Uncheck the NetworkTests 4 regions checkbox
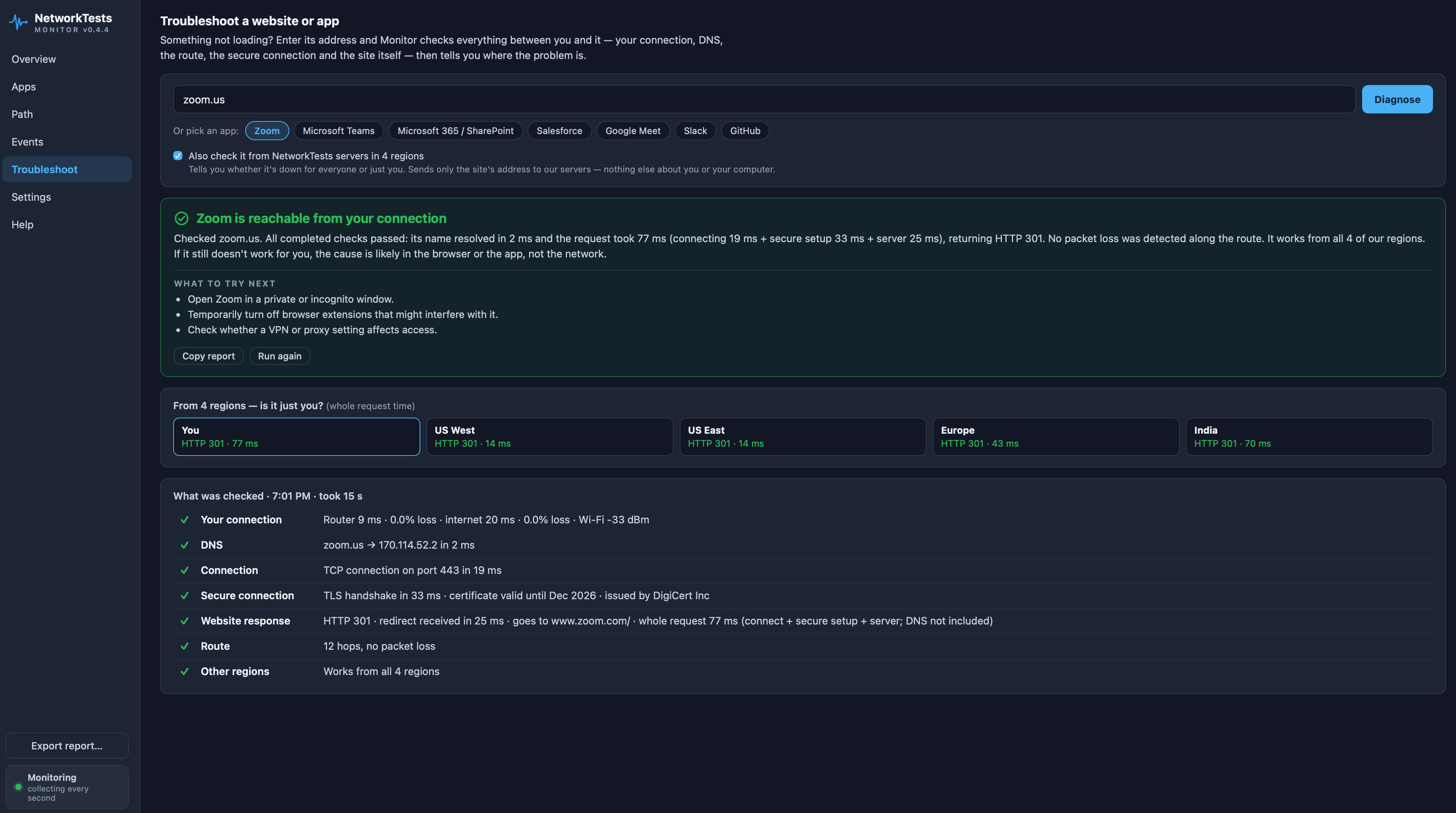This screenshot has width=1456, height=813. 178,156
